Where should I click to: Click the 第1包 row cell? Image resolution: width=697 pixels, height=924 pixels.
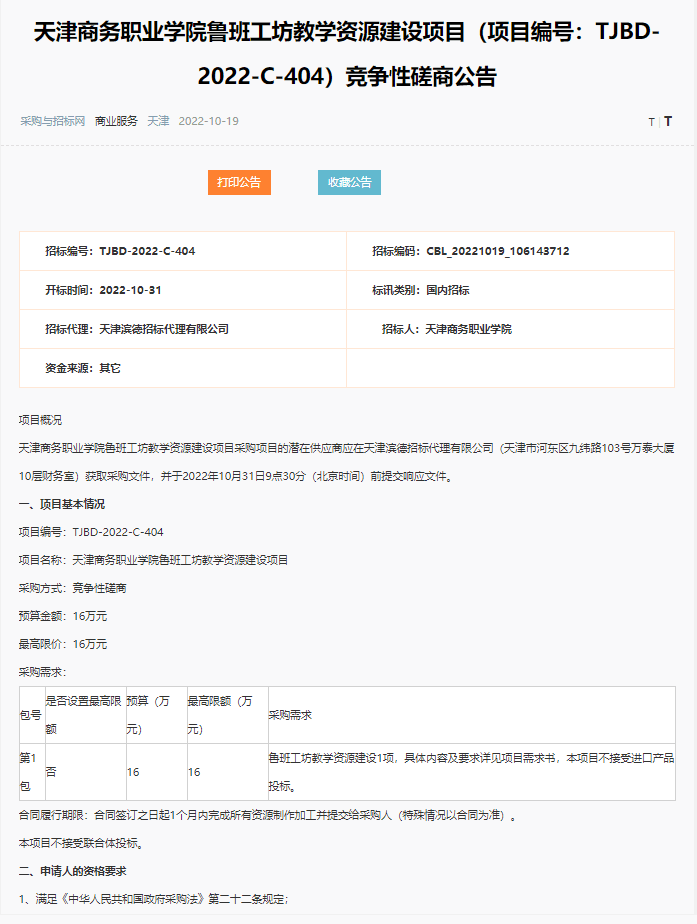tap(31, 771)
